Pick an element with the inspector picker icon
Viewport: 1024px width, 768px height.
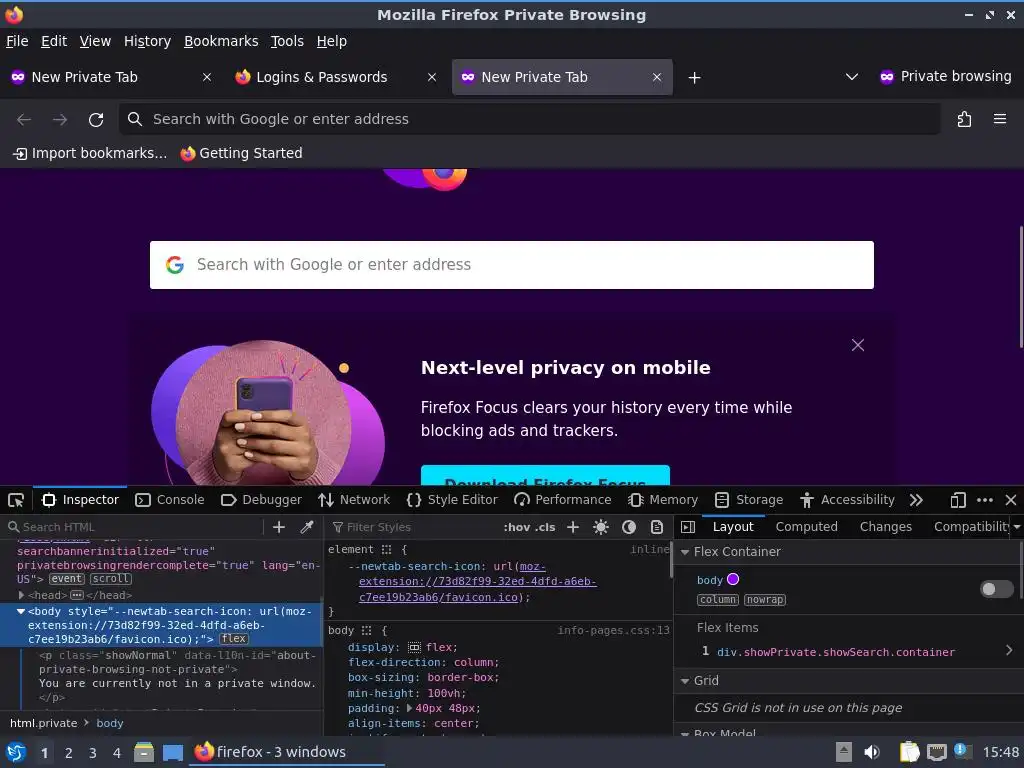(x=16, y=500)
